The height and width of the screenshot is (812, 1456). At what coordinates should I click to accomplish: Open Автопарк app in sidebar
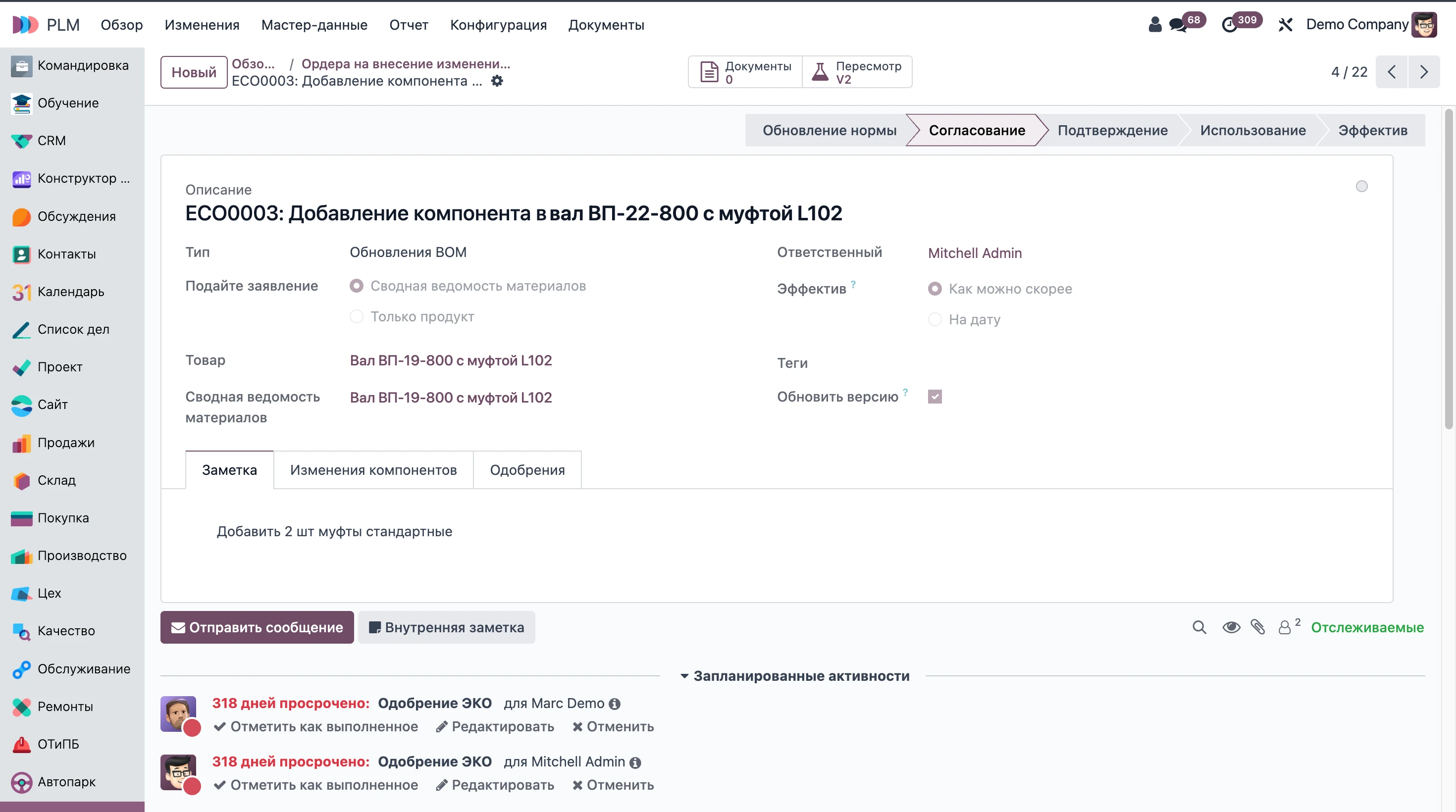[x=72, y=782]
